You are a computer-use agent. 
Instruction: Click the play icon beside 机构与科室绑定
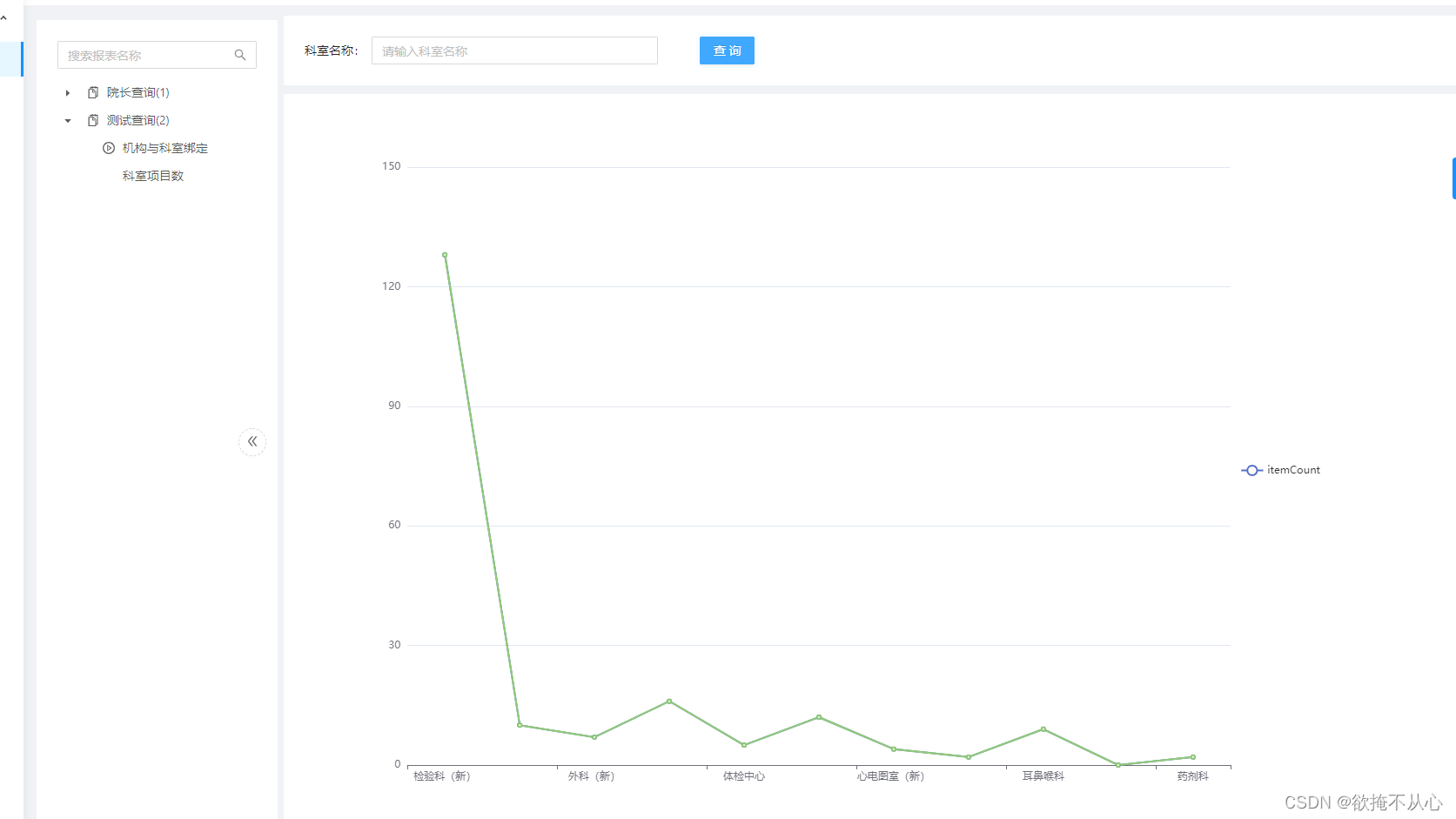(109, 148)
